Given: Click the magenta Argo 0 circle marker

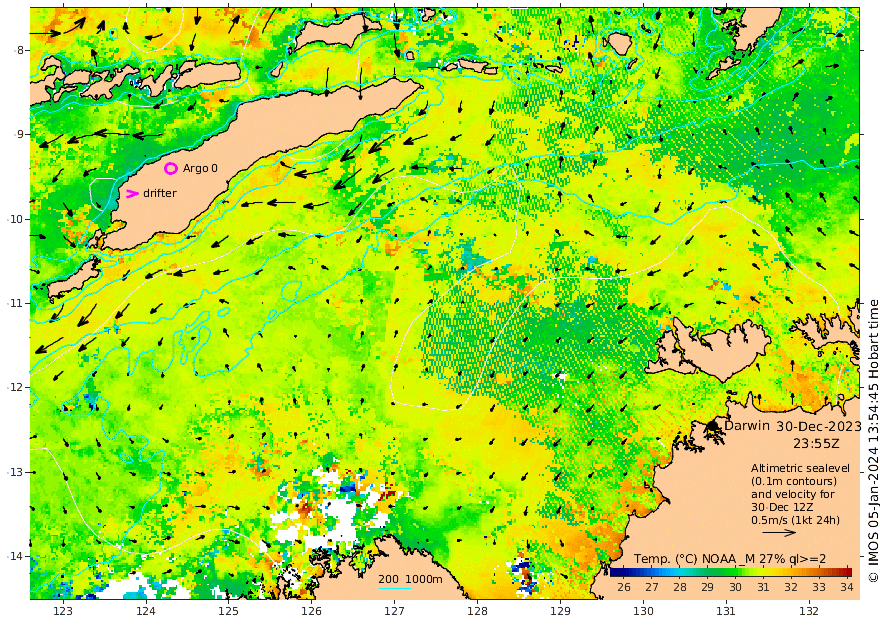Looking at the screenshot, I should 171,168.
